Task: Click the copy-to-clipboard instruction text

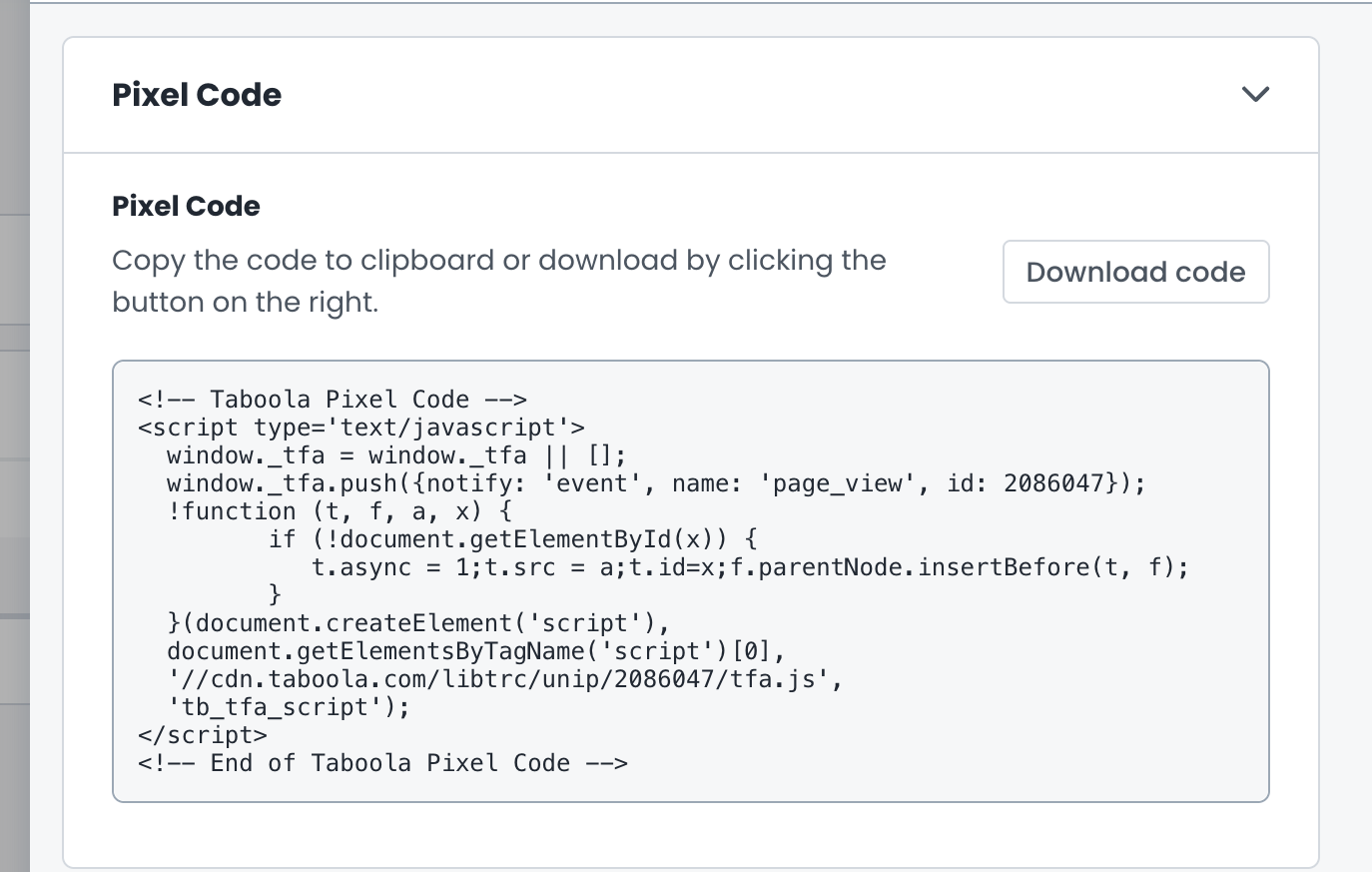Action: pos(499,281)
